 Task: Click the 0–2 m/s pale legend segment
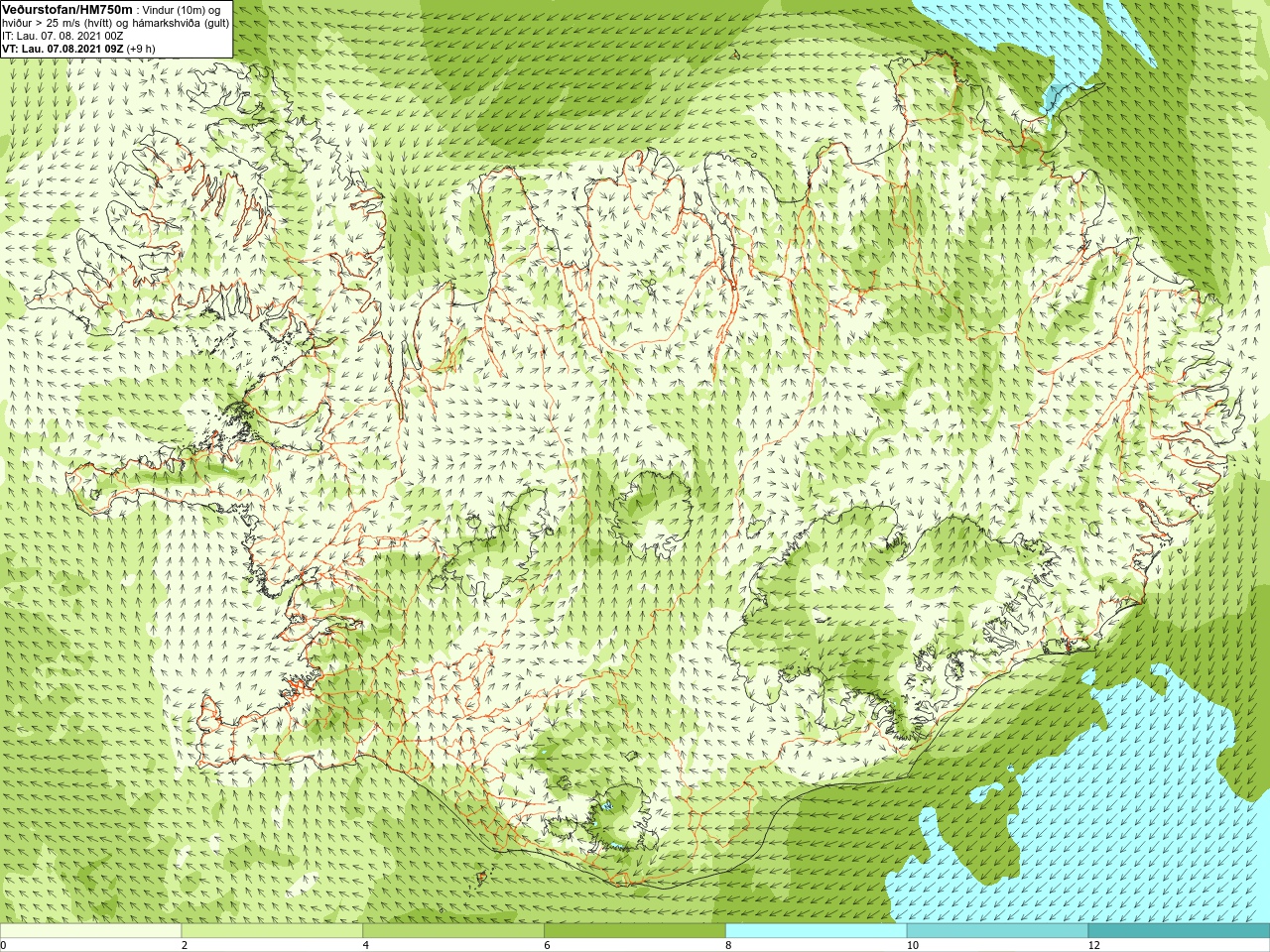(90, 931)
